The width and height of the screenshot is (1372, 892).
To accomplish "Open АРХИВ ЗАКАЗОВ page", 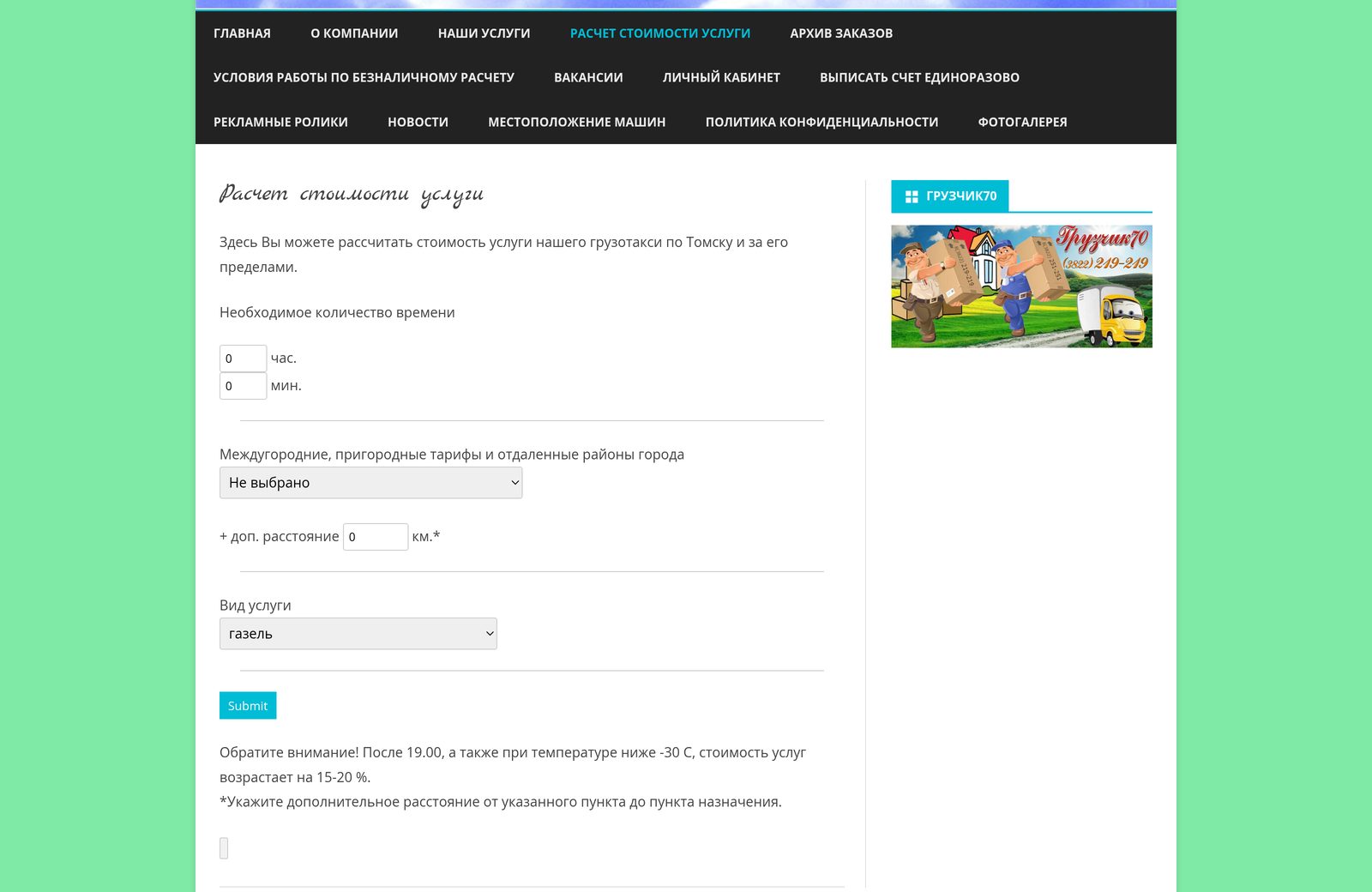I will [841, 33].
